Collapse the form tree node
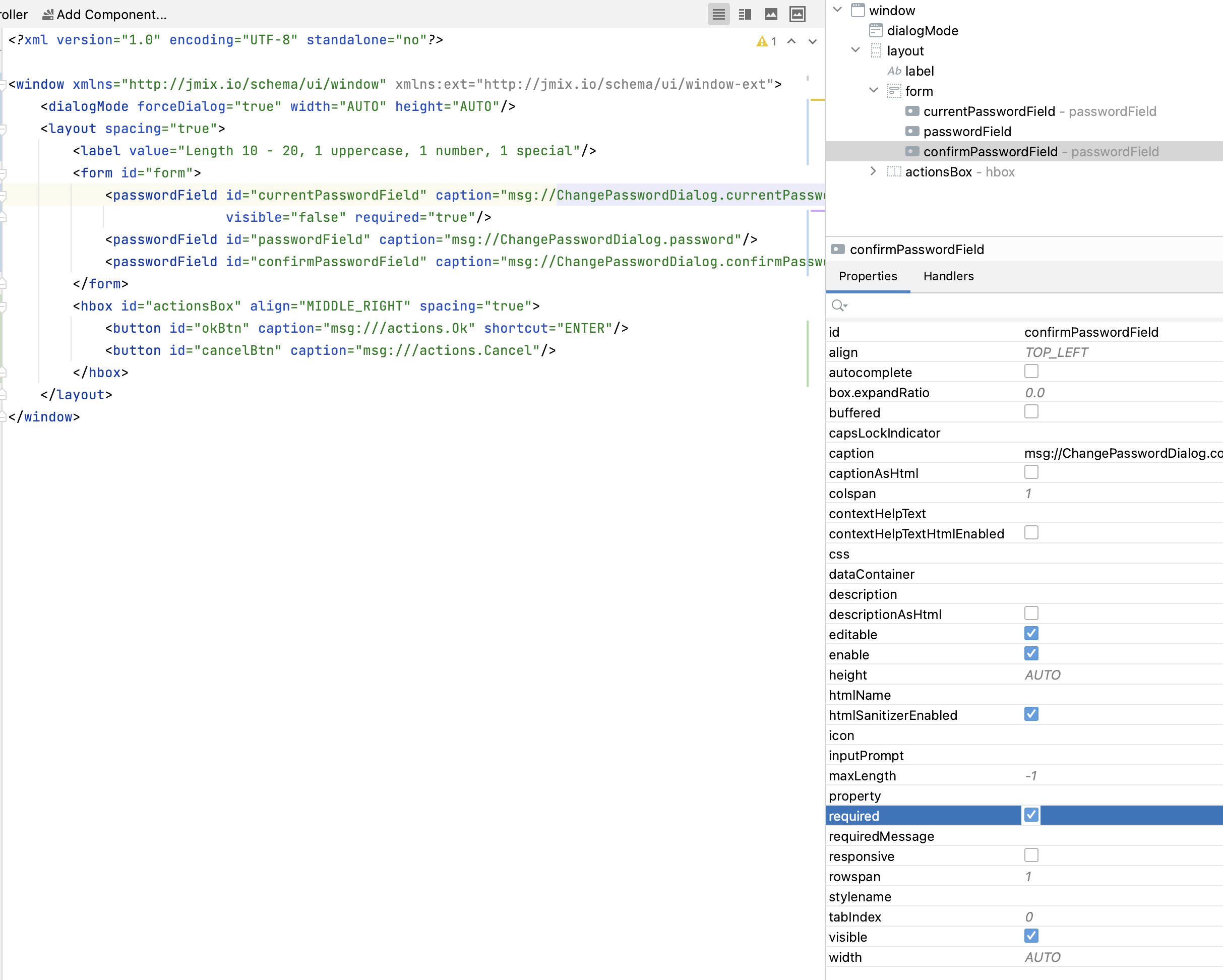This screenshot has height=980, width=1223. [874, 90]
